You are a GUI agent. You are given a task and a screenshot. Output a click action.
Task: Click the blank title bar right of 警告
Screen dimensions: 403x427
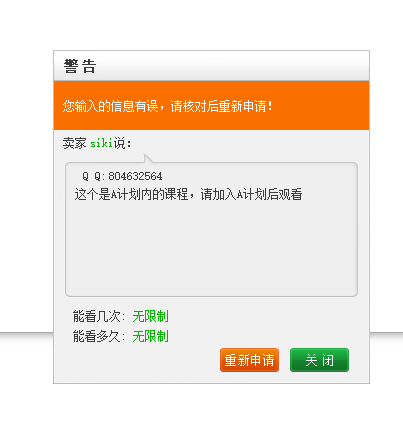click(233, 66)
